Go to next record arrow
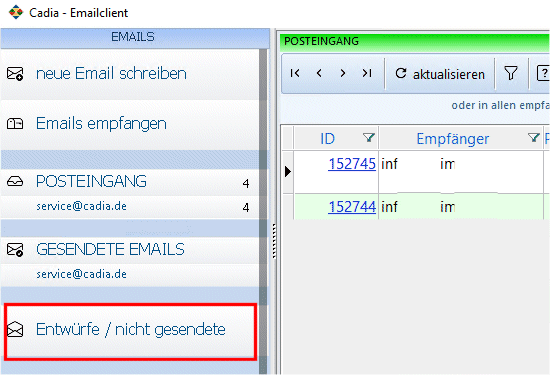Viewport: 550px width, 375px height. (x=343, y=73)
